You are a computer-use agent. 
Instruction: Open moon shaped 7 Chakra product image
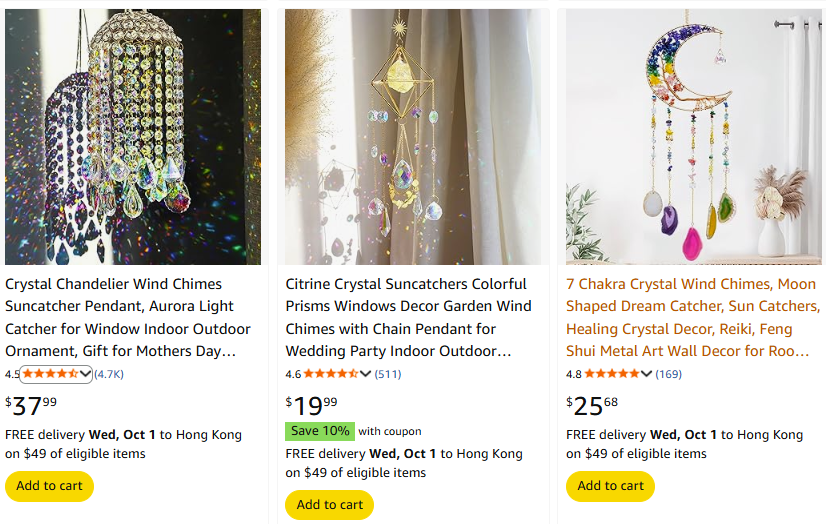(x=694, y=137)
